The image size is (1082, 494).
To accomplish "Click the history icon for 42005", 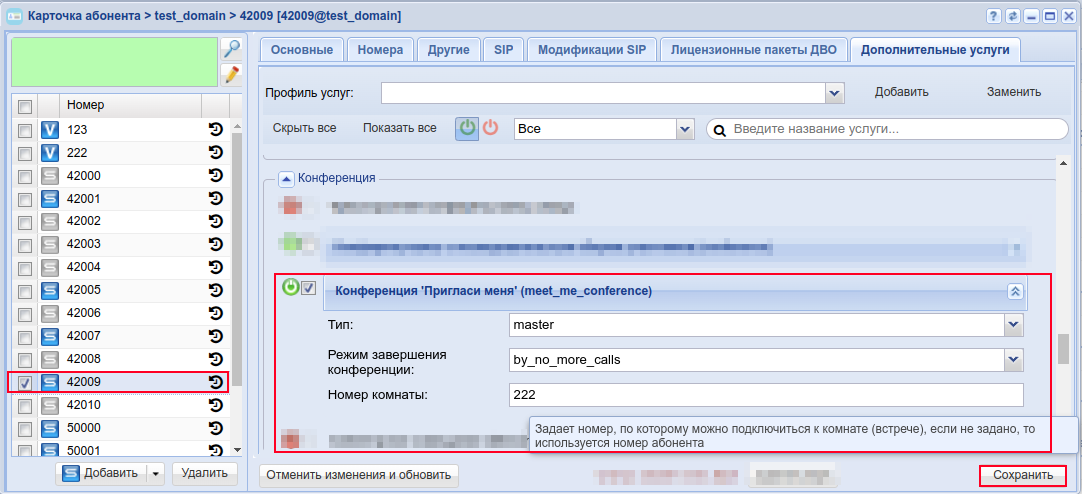I will click(216, 290).
